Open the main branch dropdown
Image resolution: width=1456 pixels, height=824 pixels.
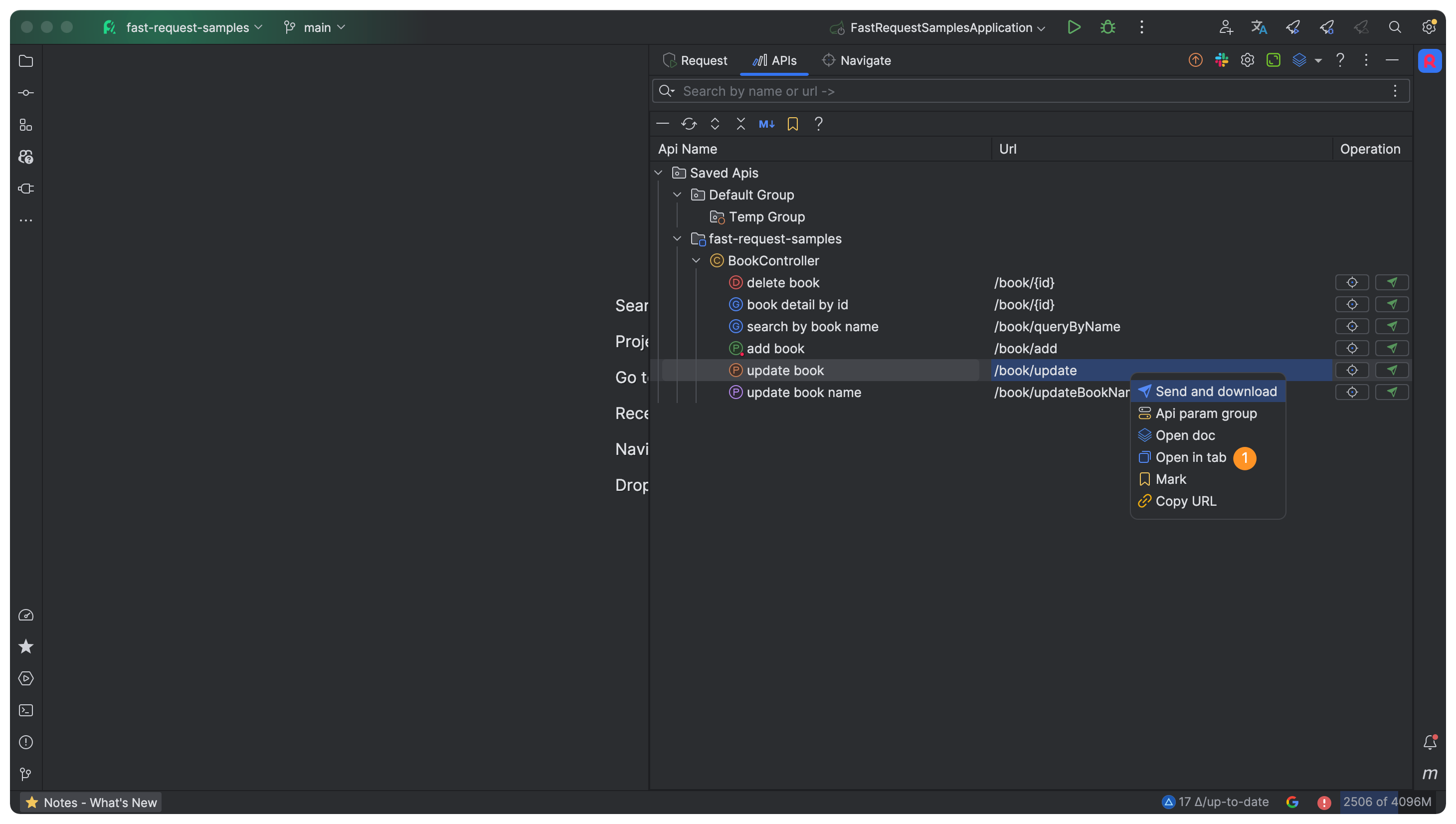315,27
